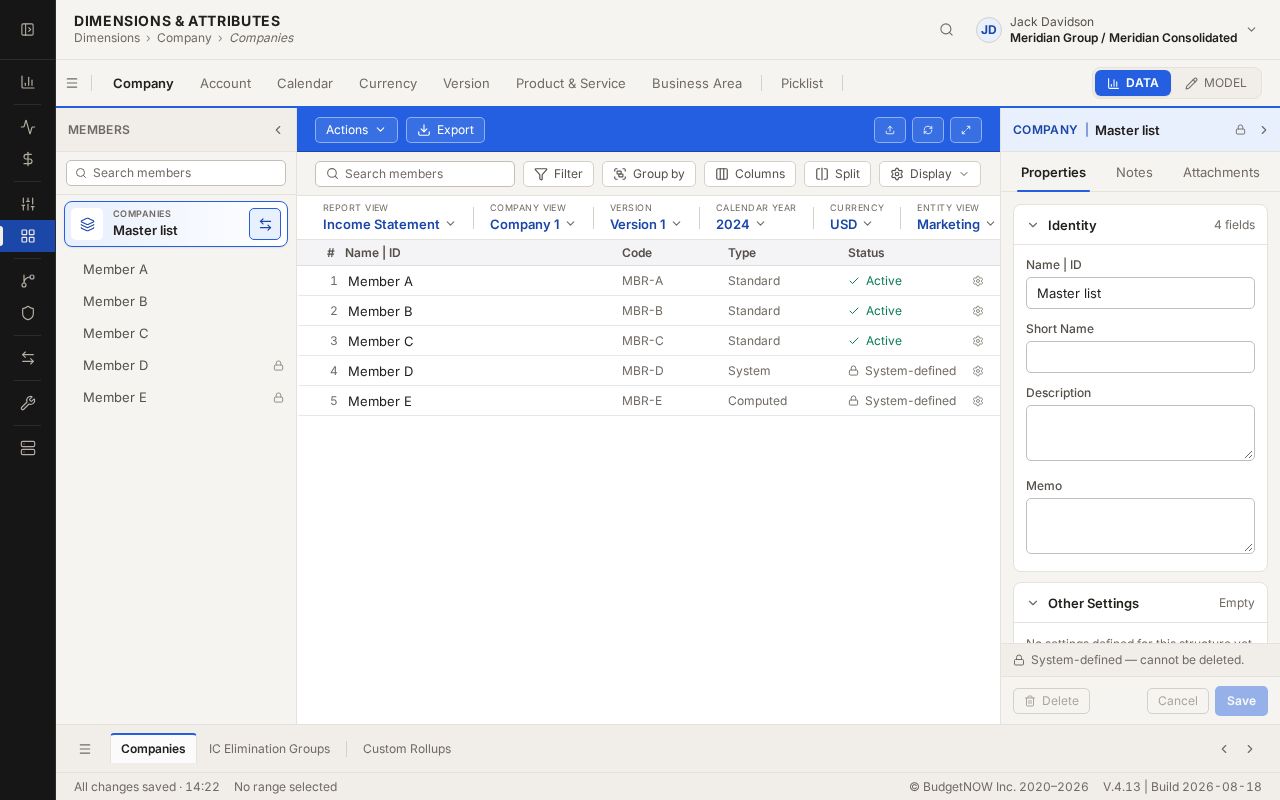The width and height of the screenshot is (1280, 800).
Task: Open the grid dimensions icon in left rail
Action: click(28, 236)
